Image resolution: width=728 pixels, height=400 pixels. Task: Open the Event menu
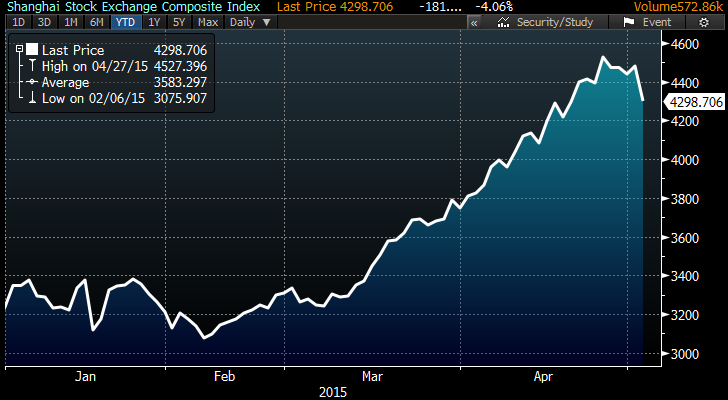click(648, 22)
